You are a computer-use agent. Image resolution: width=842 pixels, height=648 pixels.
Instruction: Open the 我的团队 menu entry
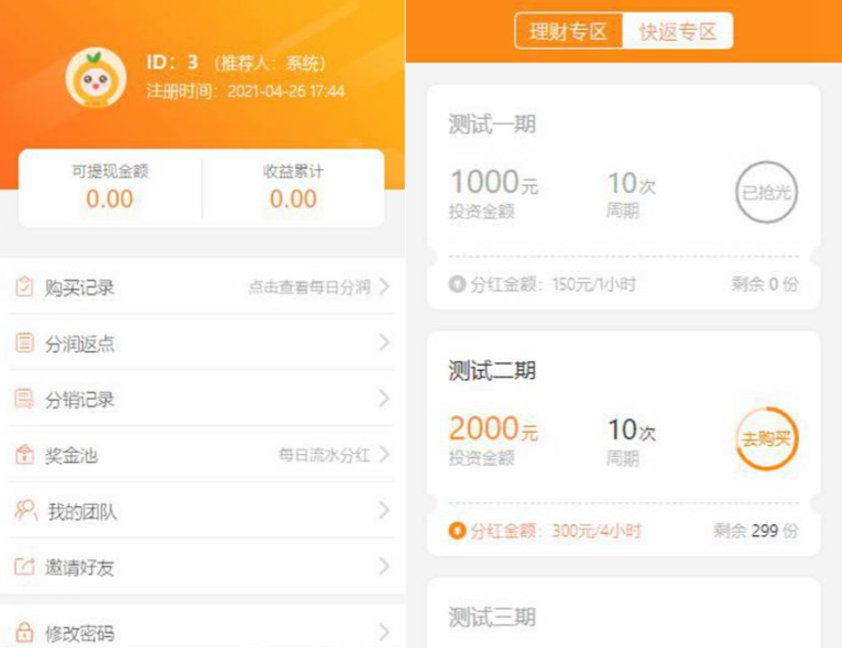pos(201,510)
